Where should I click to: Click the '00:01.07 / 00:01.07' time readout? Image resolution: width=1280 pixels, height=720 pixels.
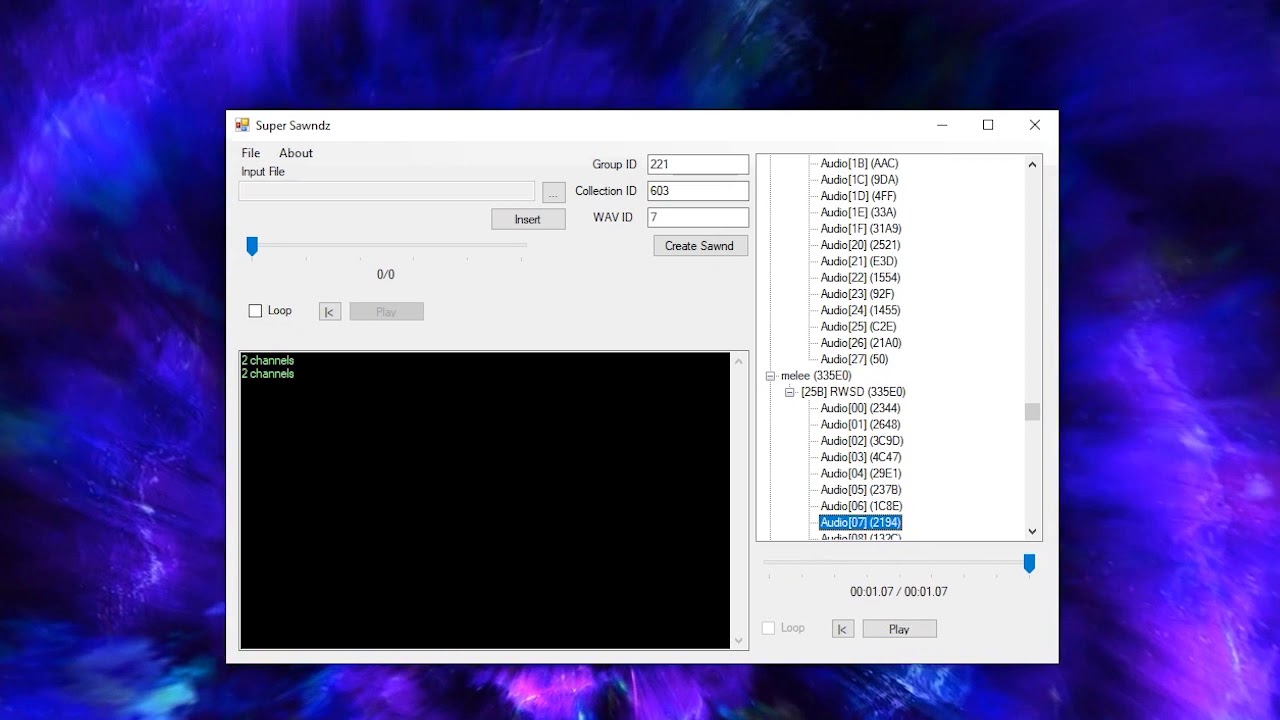[899, 592]
